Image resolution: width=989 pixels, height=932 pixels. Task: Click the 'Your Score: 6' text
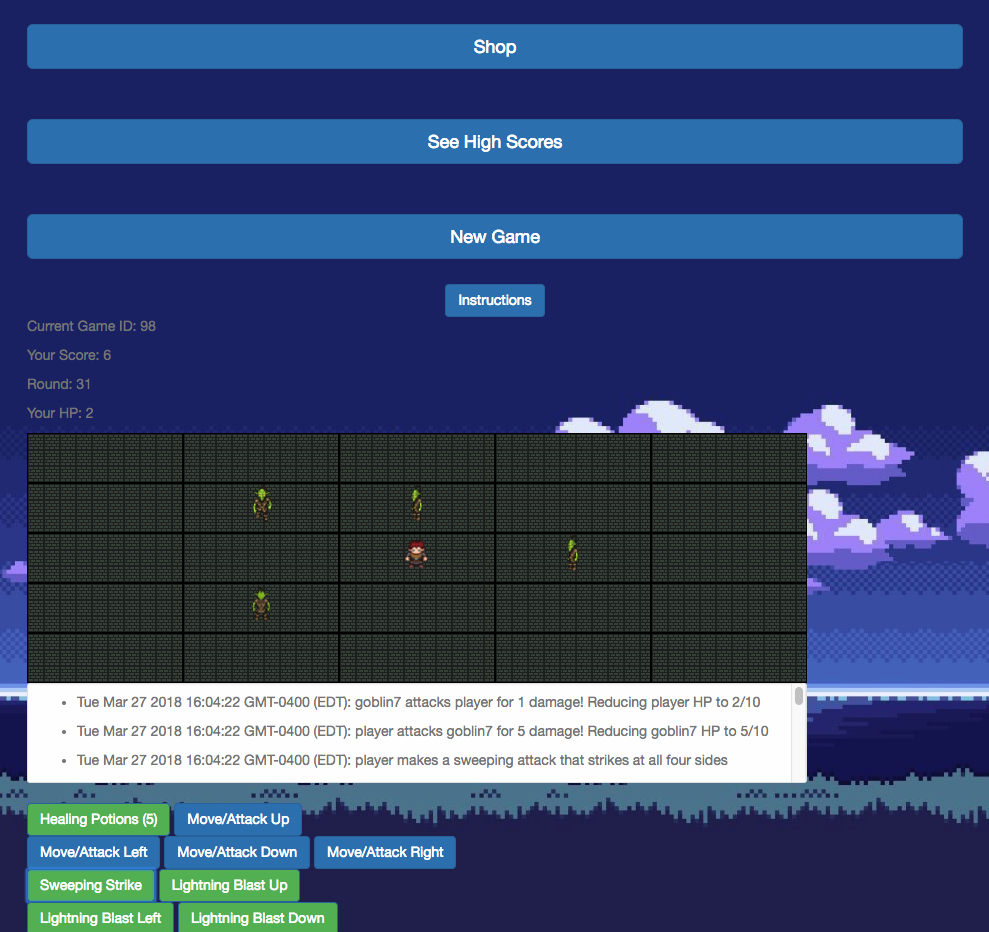[69, 355]
